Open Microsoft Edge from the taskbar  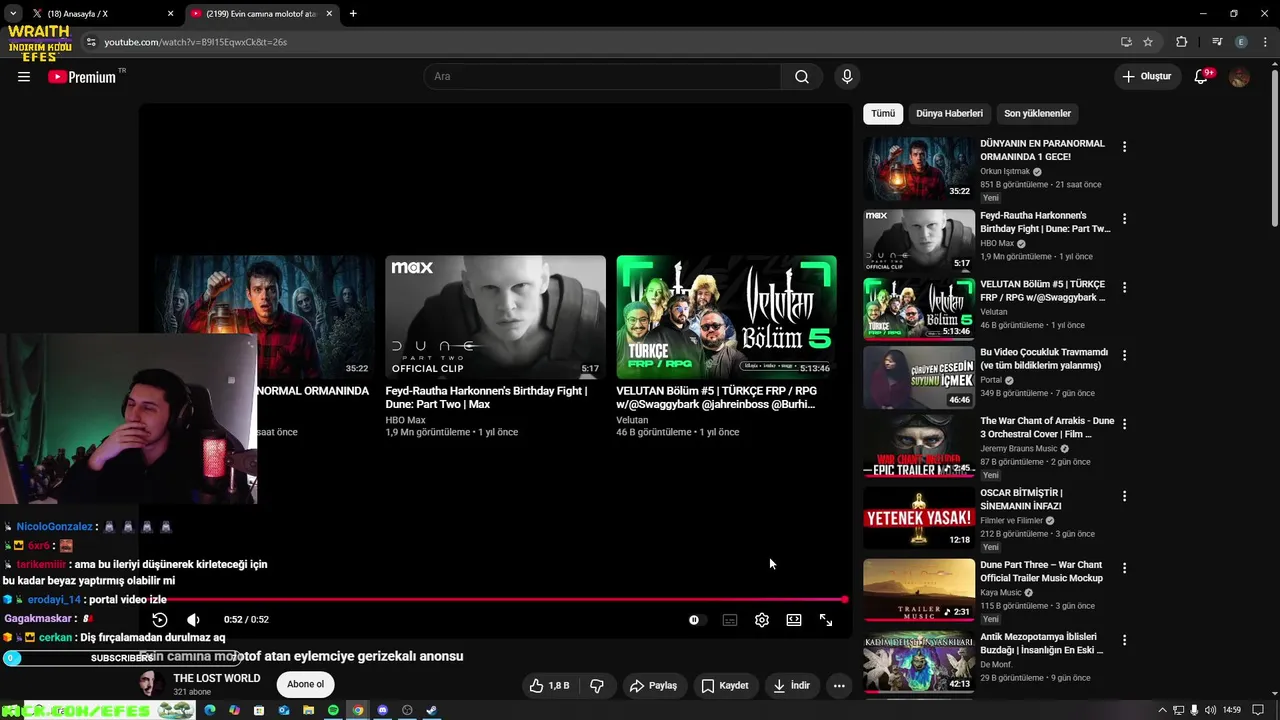point(210,710)
